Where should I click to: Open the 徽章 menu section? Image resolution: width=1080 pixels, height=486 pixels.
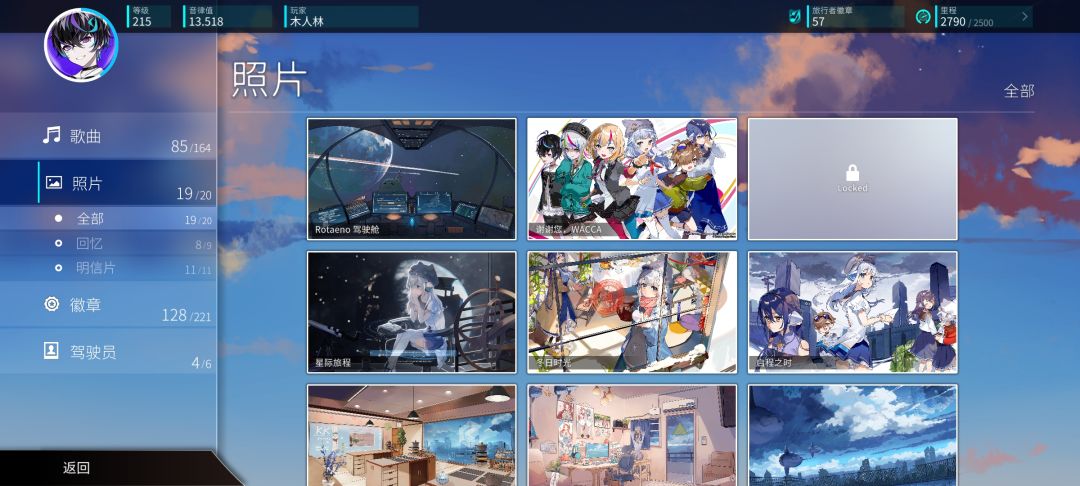coord(108,304)
